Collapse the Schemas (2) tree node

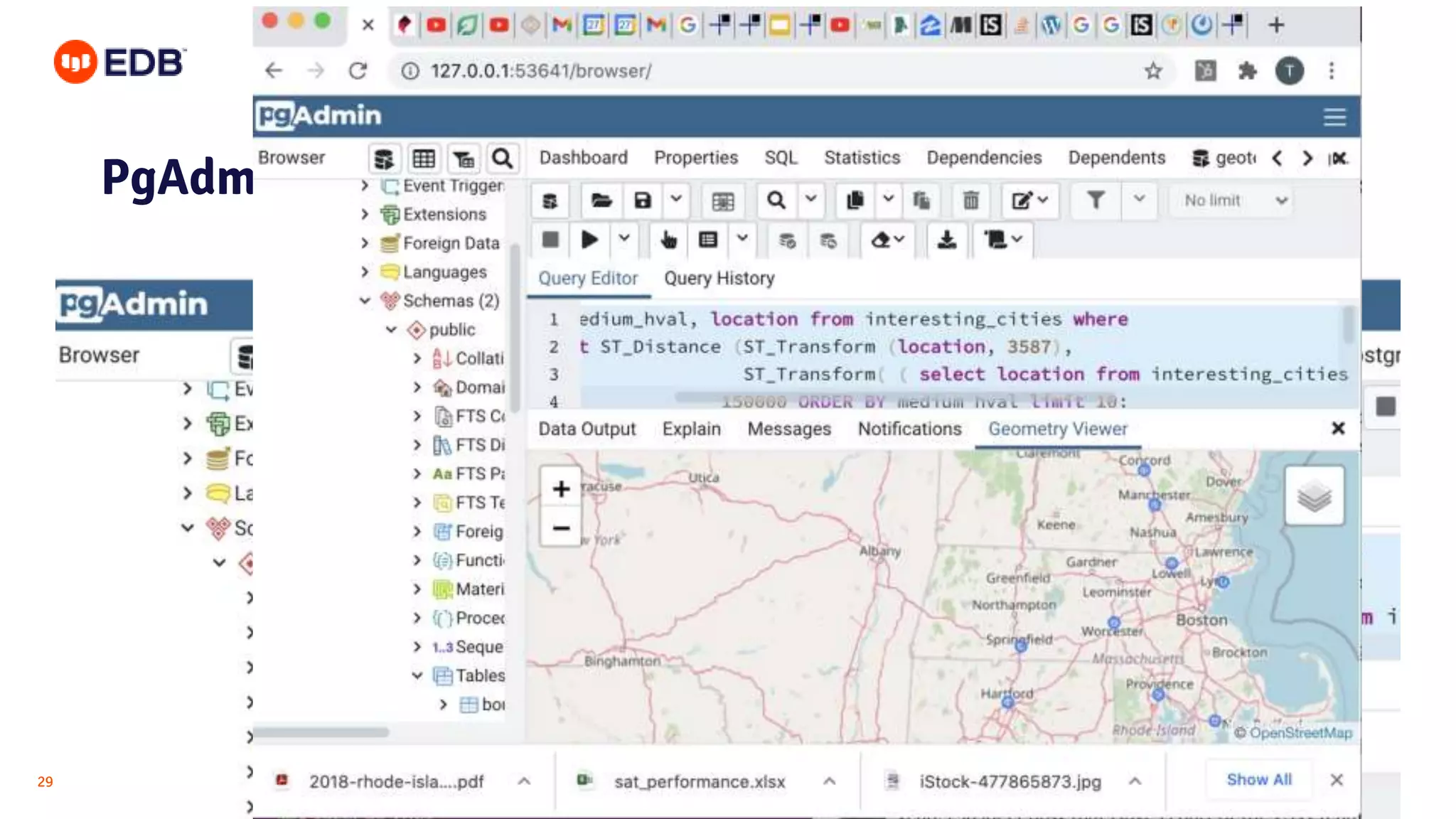[x=365, y=301]
